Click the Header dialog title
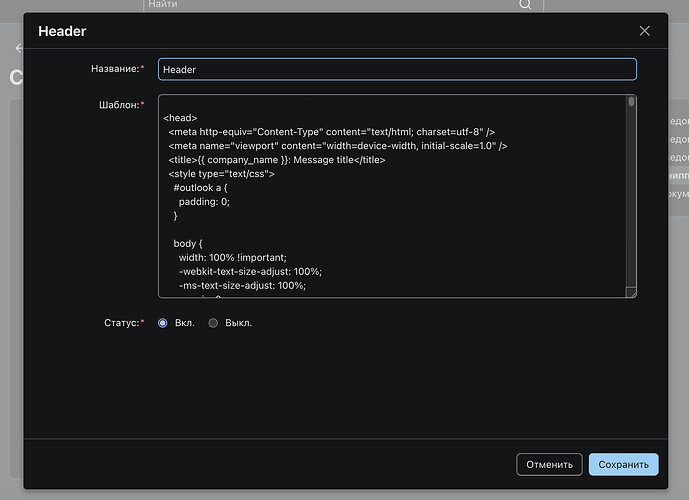 point(62,31)
